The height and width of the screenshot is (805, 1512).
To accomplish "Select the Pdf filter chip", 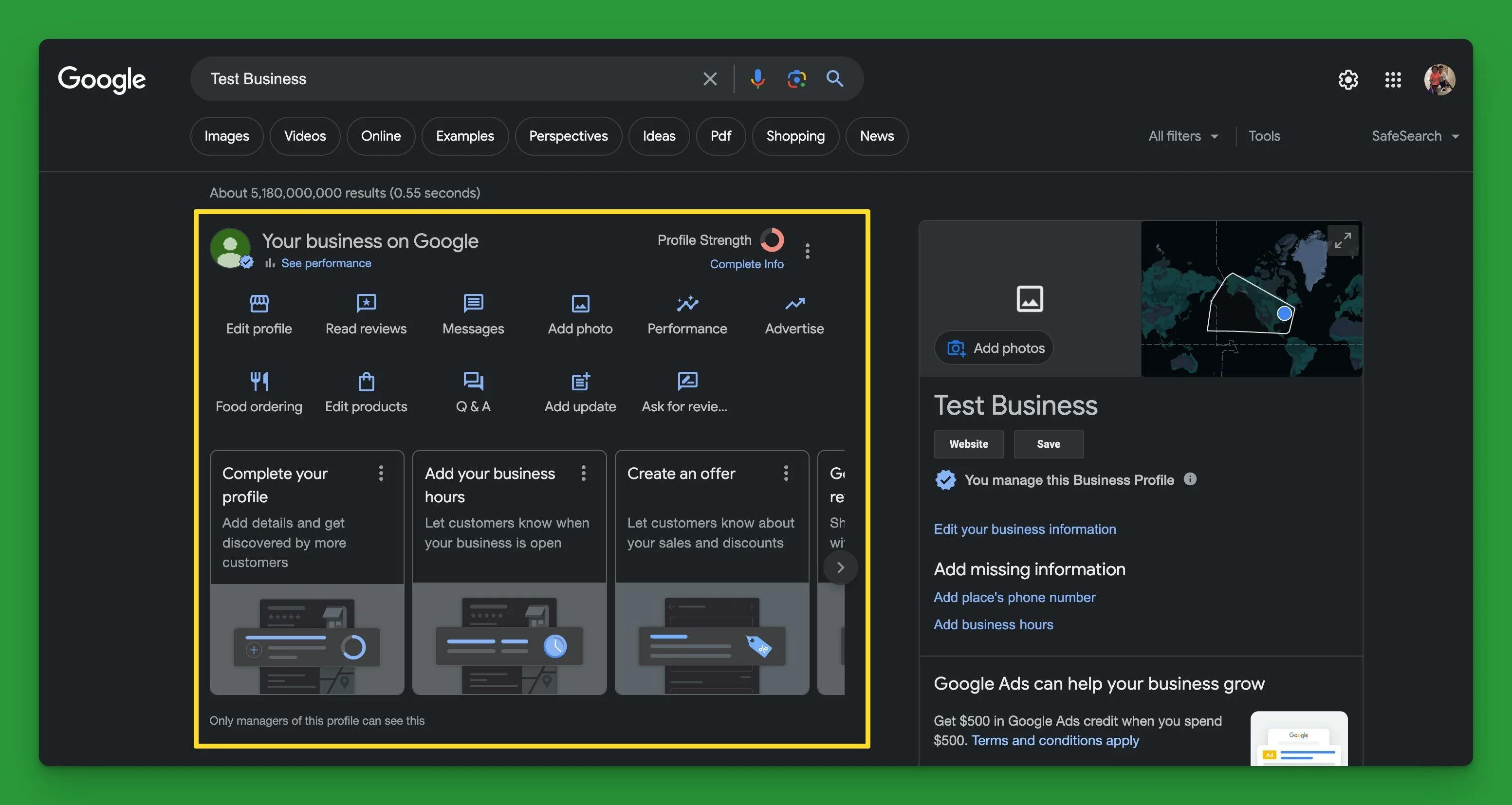I will 721,136.
